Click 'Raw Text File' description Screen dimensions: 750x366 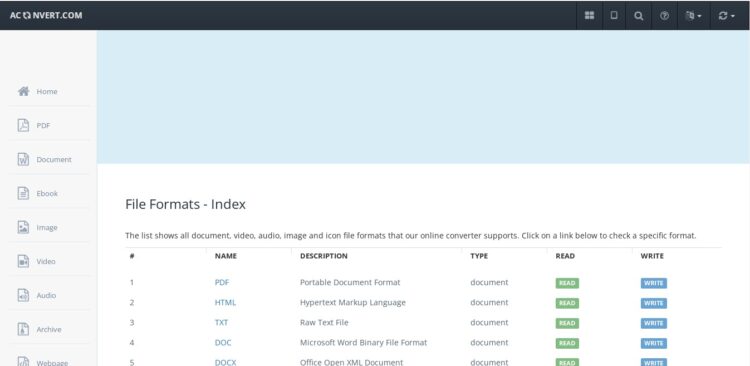pyautogui.click(x=324, y=322)
